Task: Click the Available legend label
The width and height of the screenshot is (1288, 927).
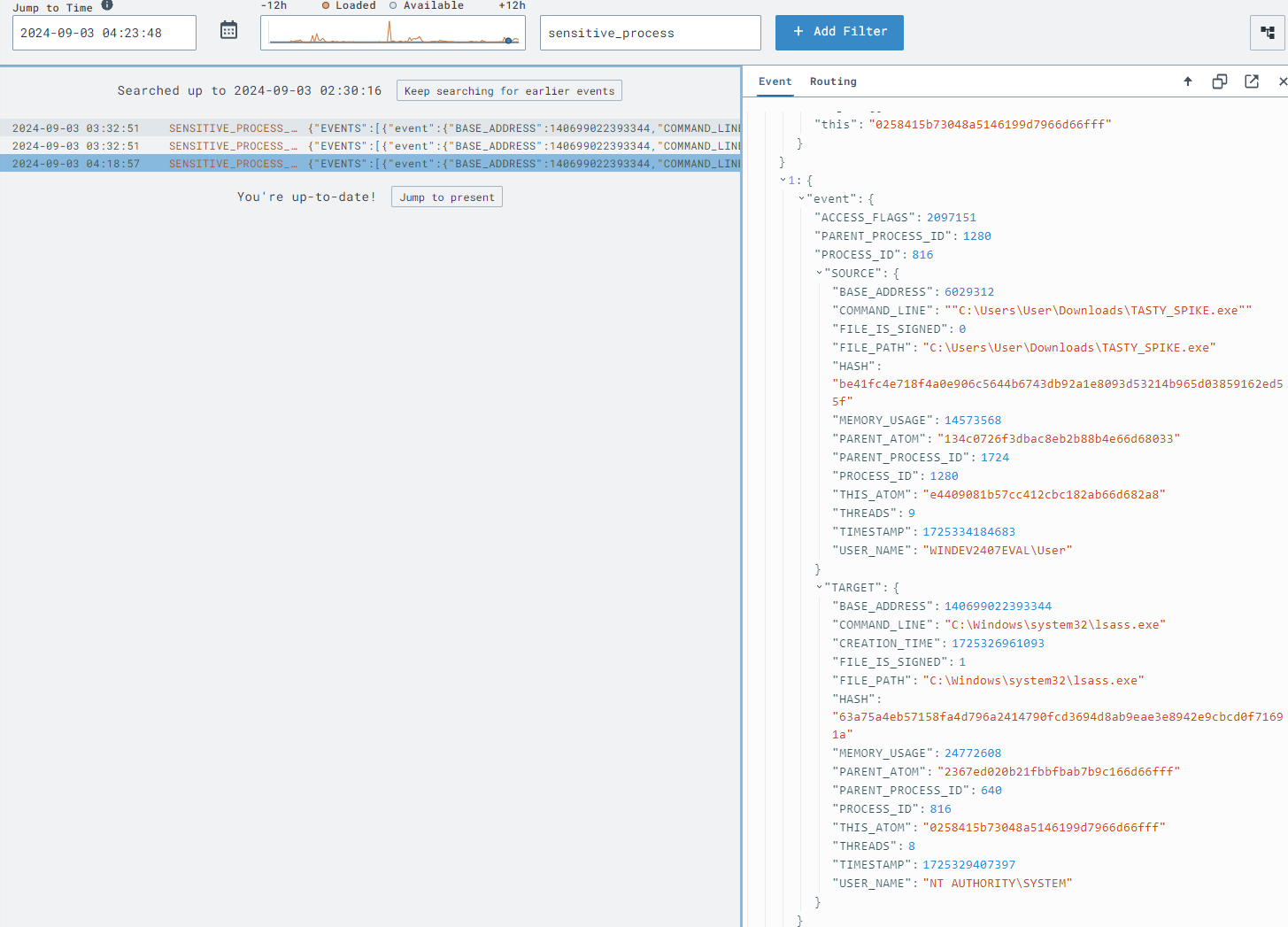Action: point(434,5)
